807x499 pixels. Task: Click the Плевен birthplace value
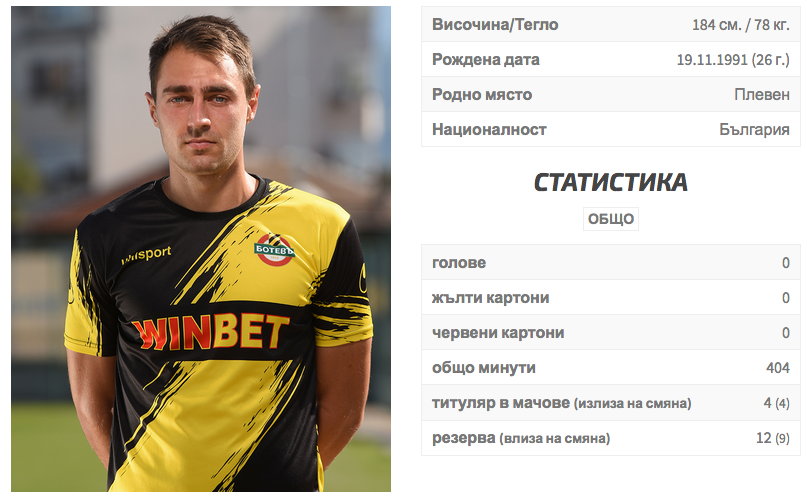coord(762,95)
